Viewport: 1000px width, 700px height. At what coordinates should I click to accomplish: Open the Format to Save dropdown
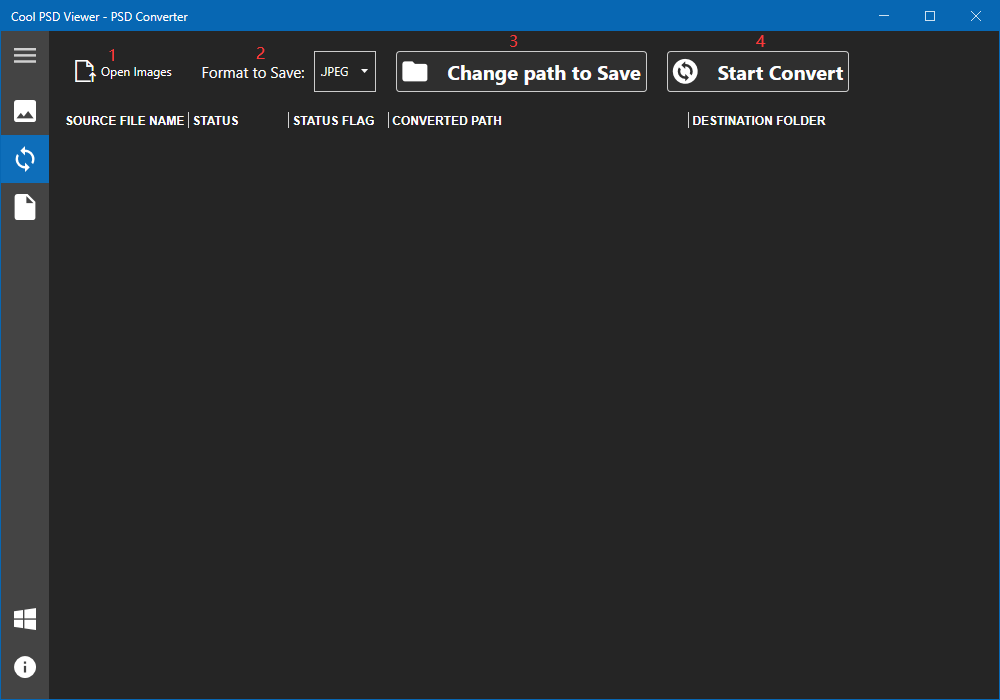click(344, 71)
